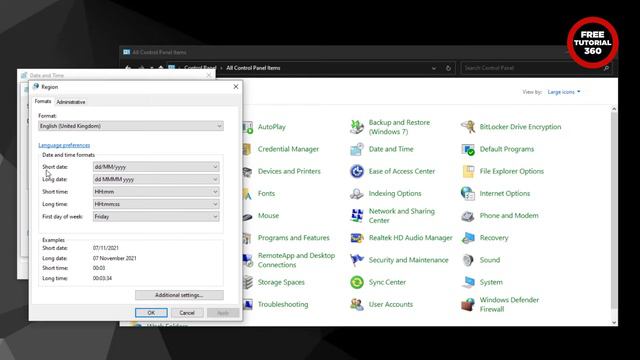Image resolution: width=640 pixels, height=360 pixels.
Task: Open the Short time format dropdown
Action: 156,192
